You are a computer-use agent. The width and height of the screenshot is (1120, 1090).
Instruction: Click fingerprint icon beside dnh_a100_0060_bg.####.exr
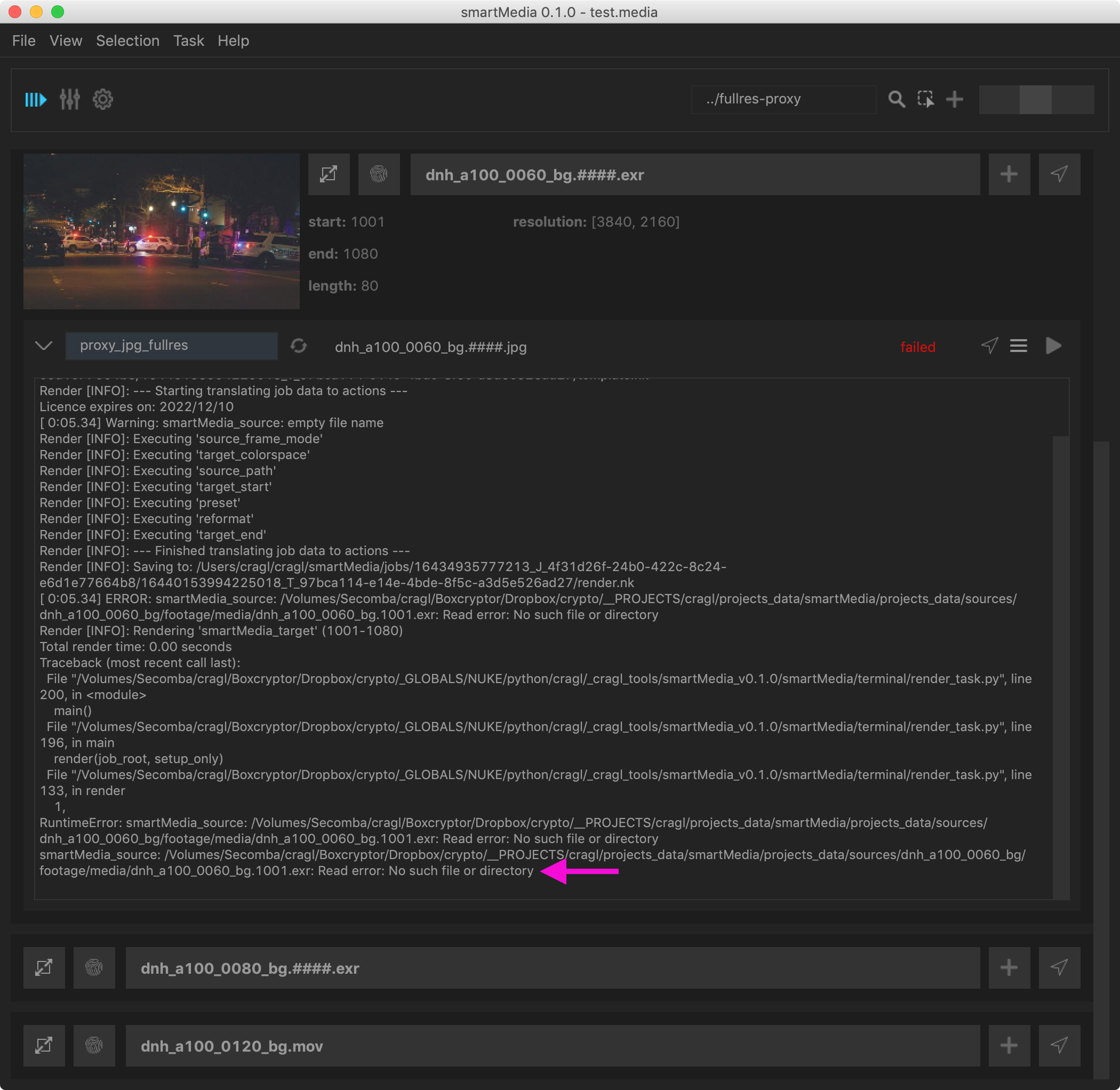(379, 174)
